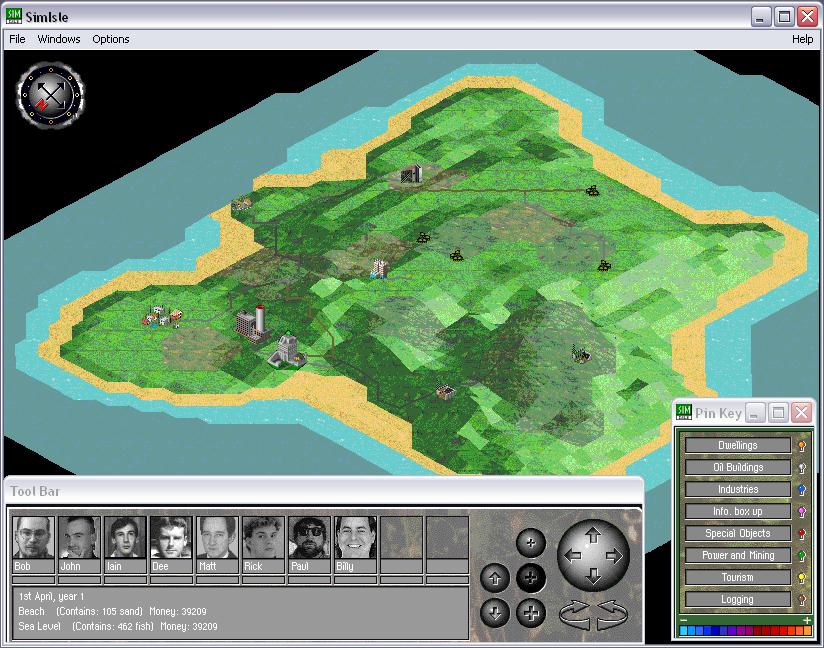824x648 pixels.
Task: Click the brown pin next to Logging
Action: point(802,600)
